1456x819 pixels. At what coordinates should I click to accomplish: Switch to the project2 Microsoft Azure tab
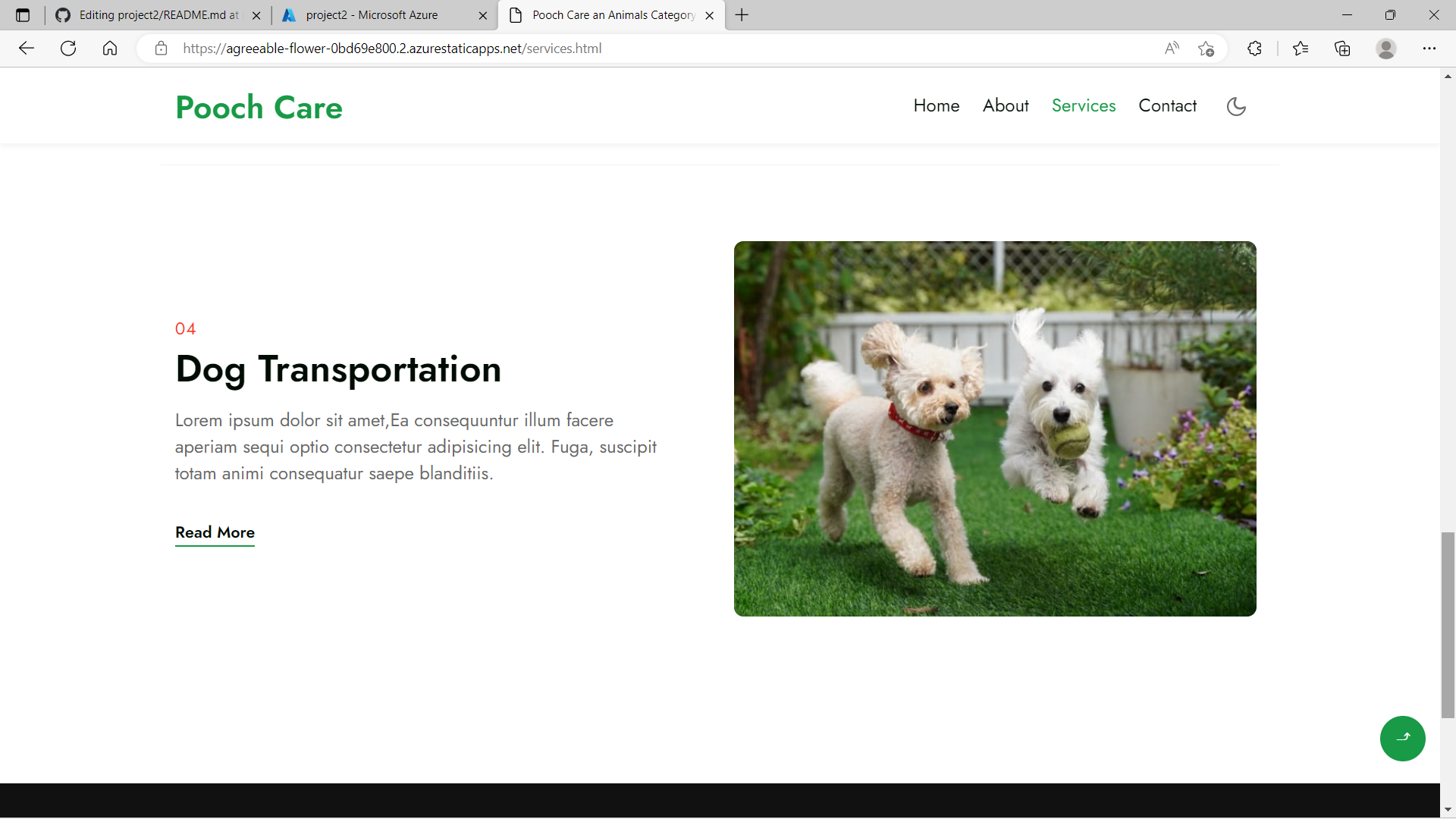click(372, 14)
